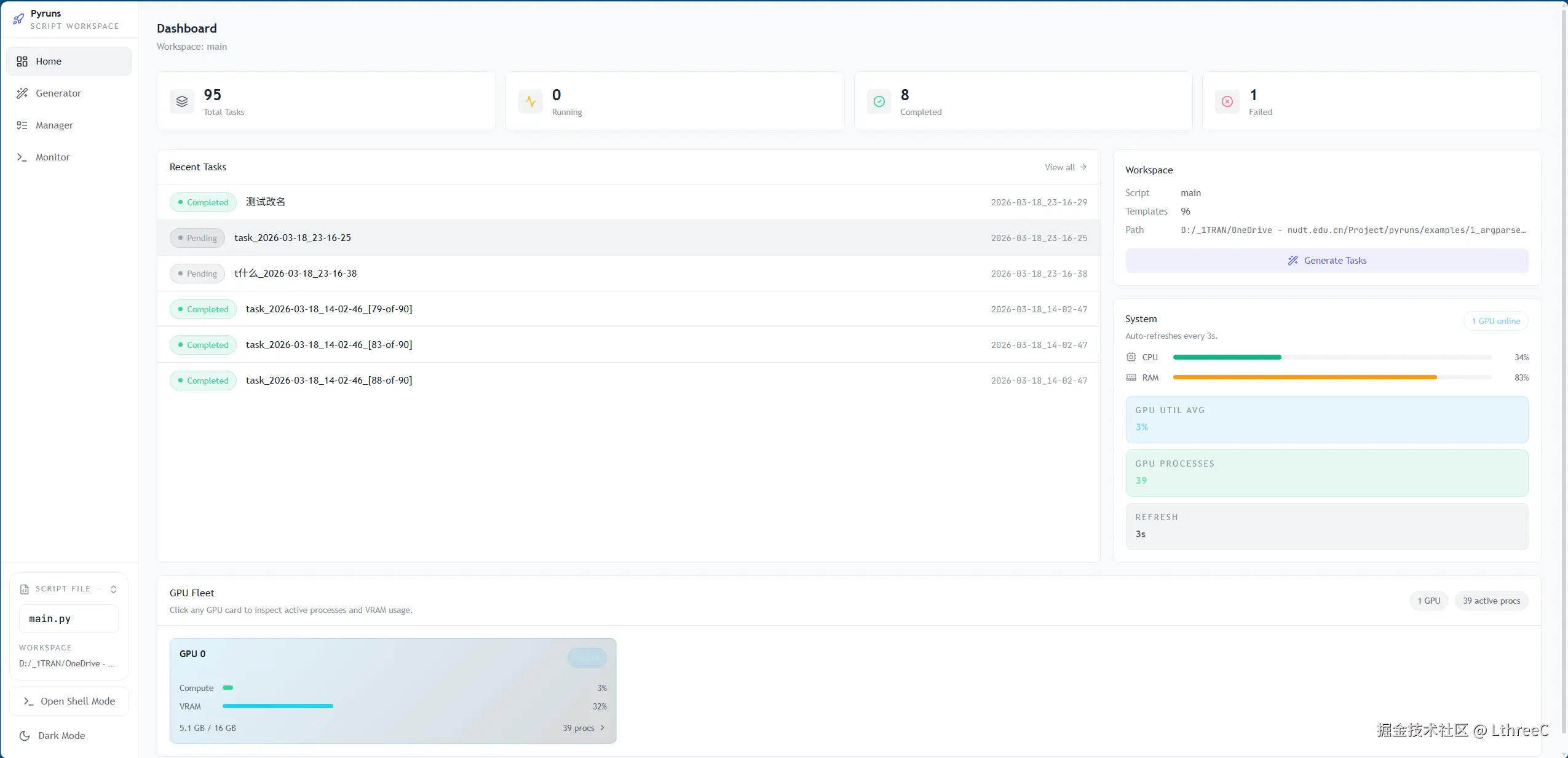1568x758 pixels.
Task: Click the script file document icon
Action: 25,589
